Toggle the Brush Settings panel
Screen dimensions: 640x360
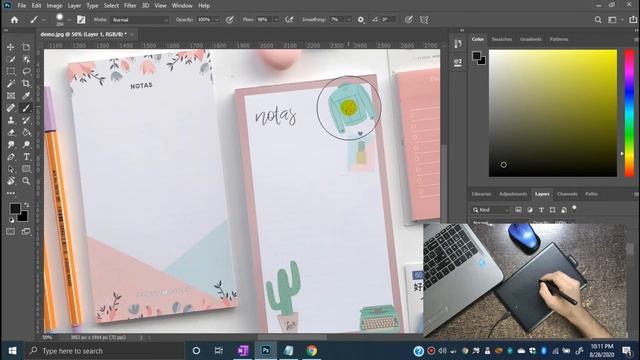click(x=81, y=20)
